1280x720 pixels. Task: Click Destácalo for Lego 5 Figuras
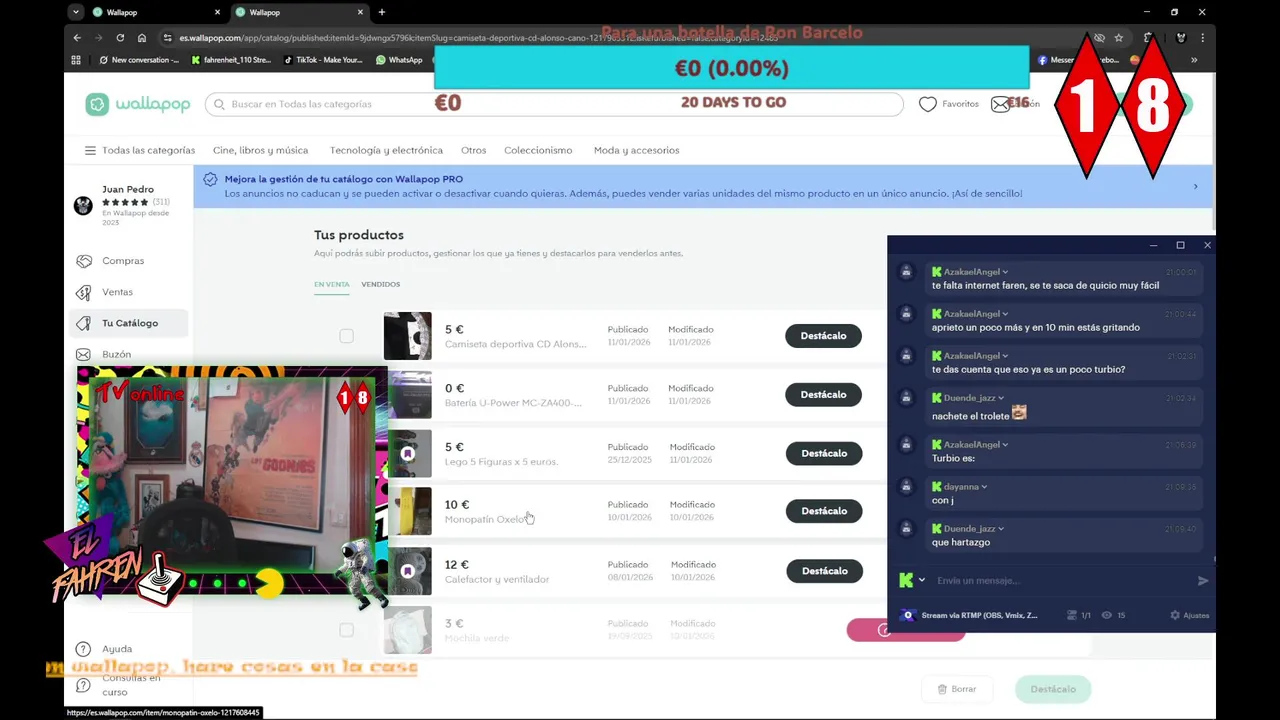point(823,453)
